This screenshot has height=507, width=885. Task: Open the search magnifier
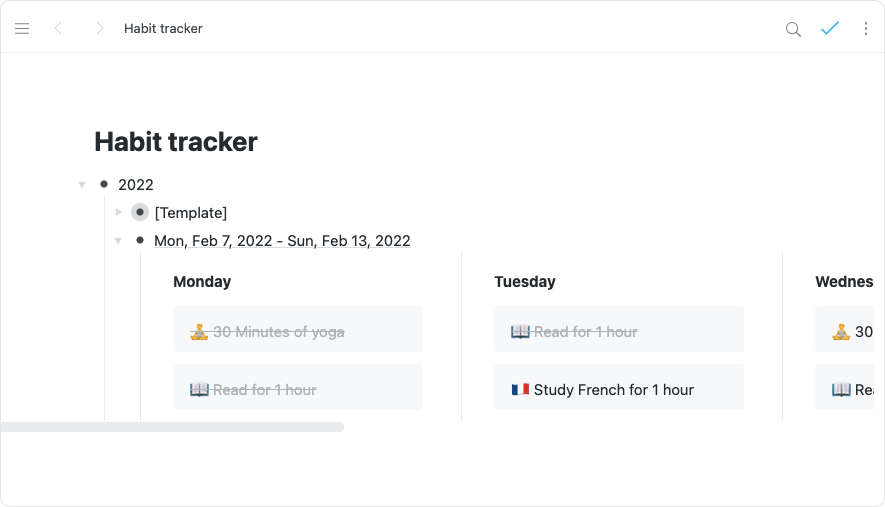(793, 29)
